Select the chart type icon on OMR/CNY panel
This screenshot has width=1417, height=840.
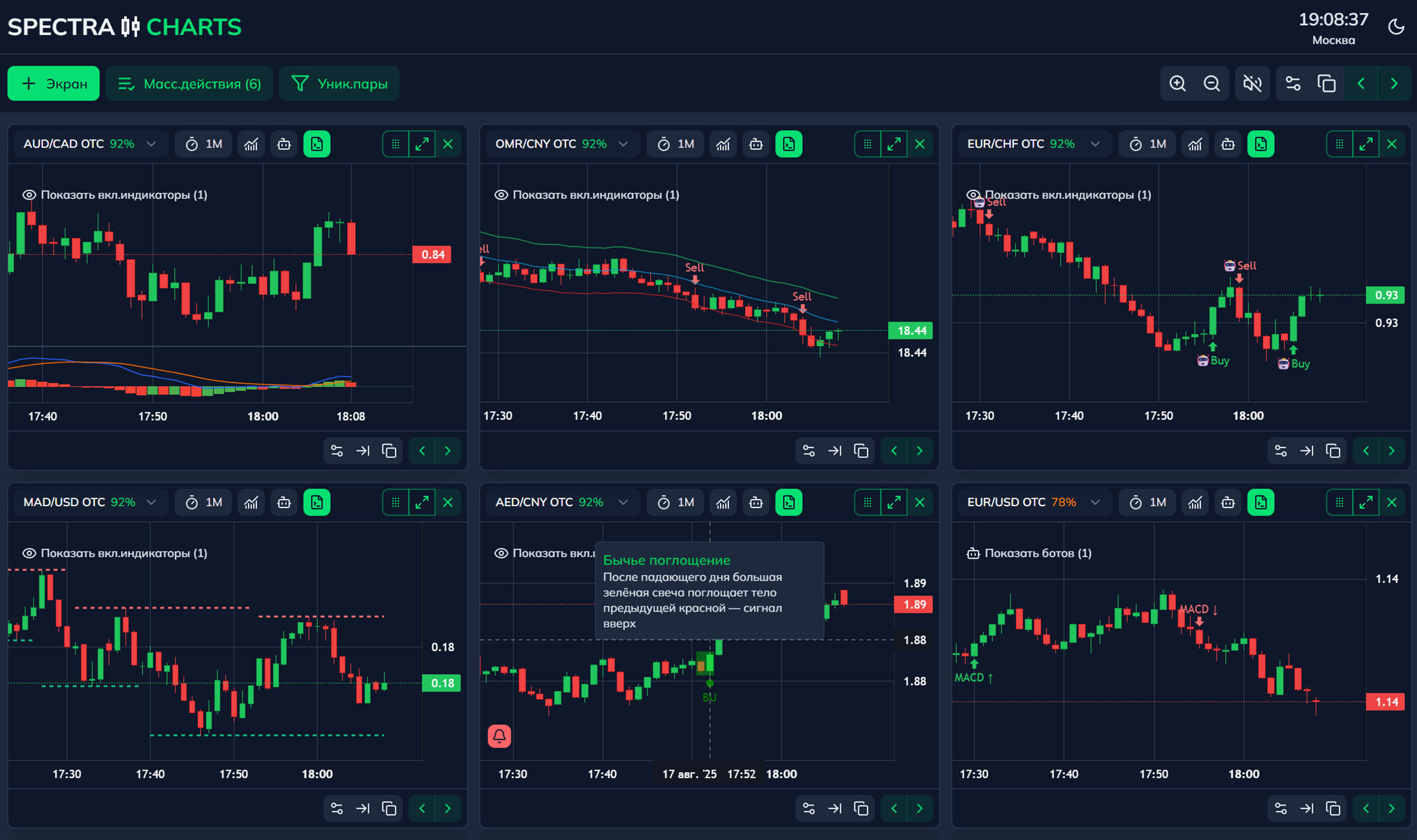[723, 144]
